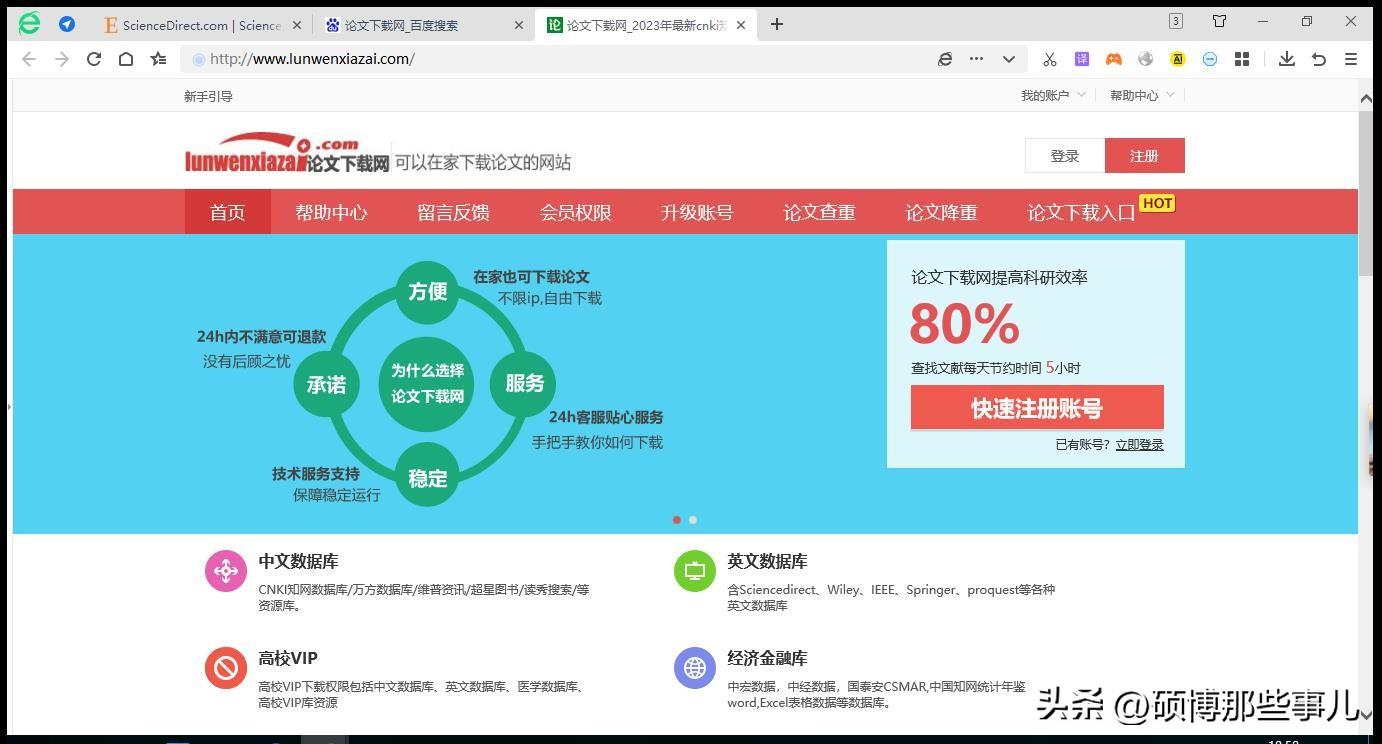Image resolution: width=1382 pixels, height=744 pixels.
Task: Open address bar dropdown chevron
Action: [x=1009, y=59]
